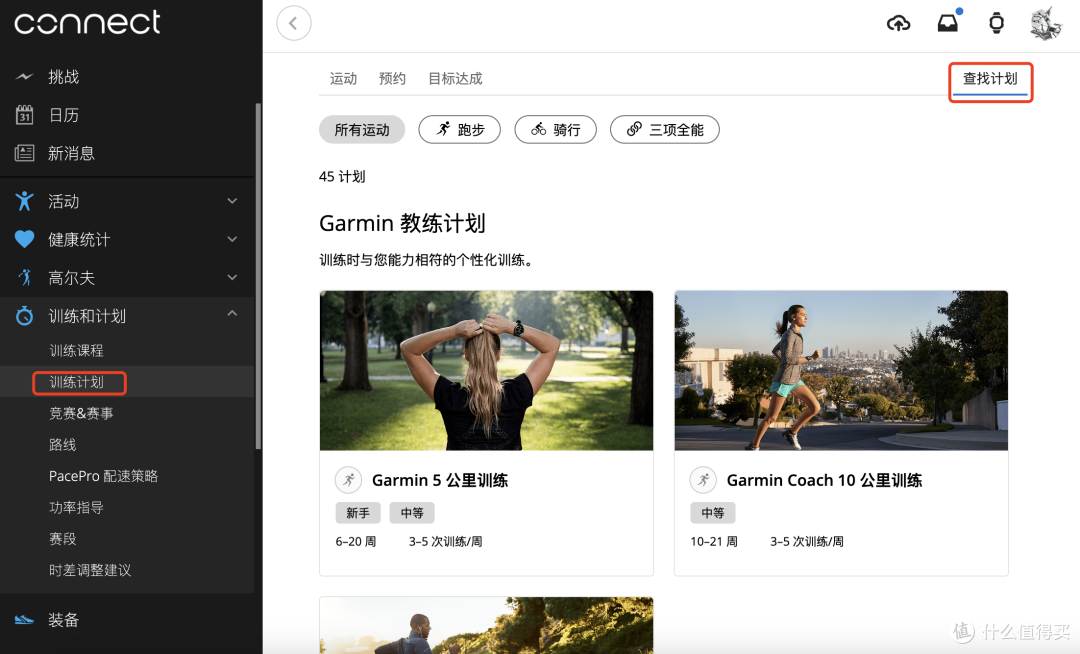Open the notifications inbox icon
Viewport: 1080px width, 654px height.
(x=948, y=23)
